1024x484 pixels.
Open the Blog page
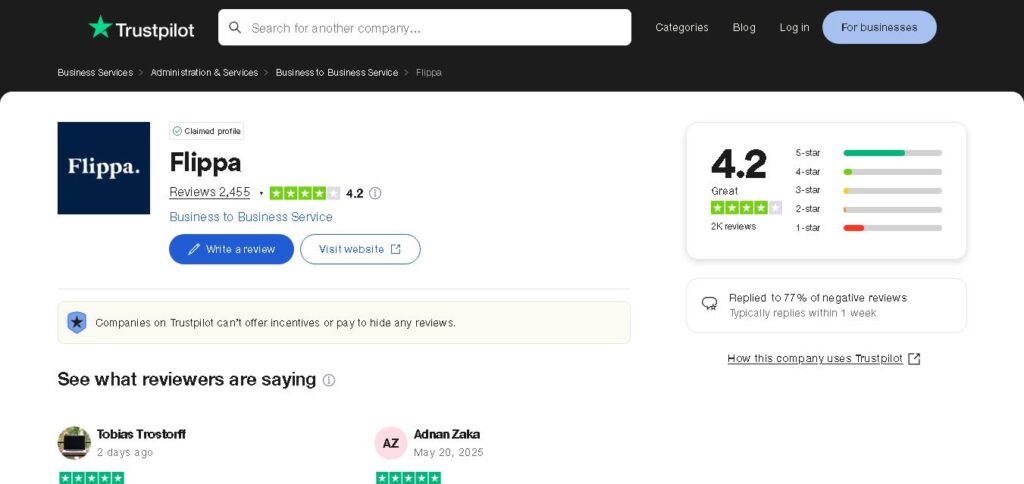[x=744, y=27]
